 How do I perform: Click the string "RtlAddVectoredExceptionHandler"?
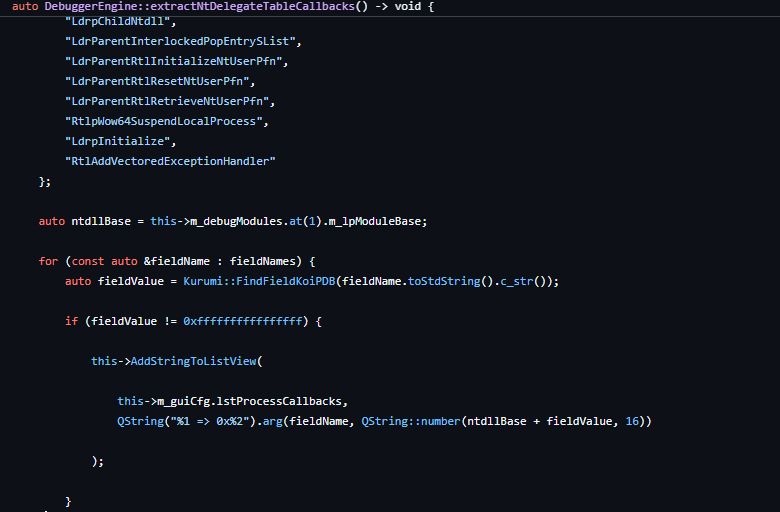170,161
